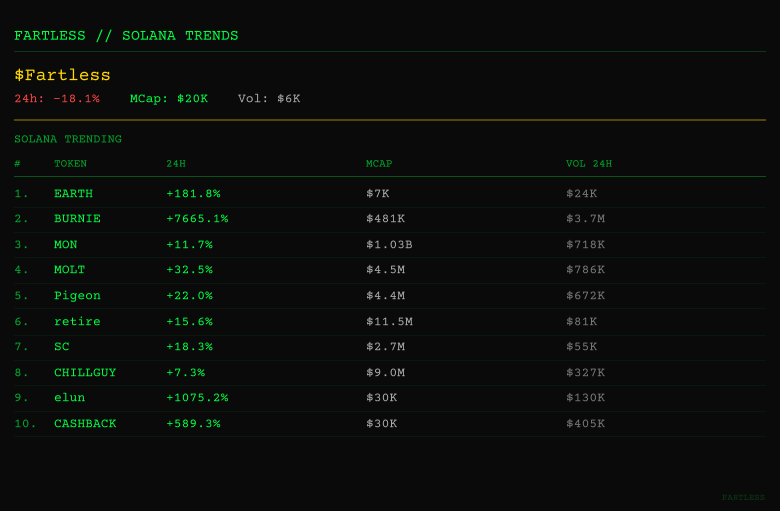
Task: Click the Vol: $6K stat
Action: click(269, 99)
